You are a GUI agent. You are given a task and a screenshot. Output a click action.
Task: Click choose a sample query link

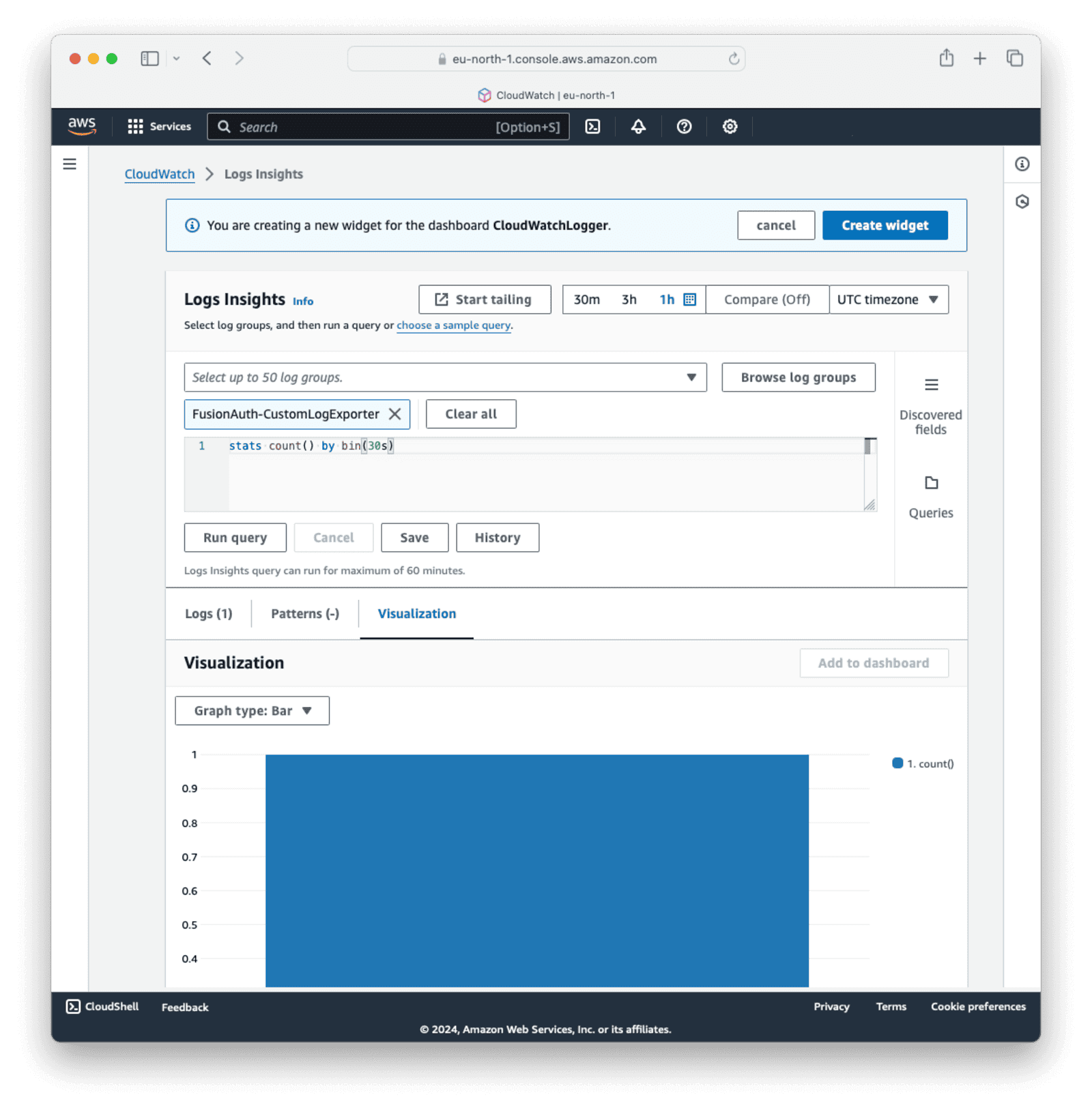point(453,325)
